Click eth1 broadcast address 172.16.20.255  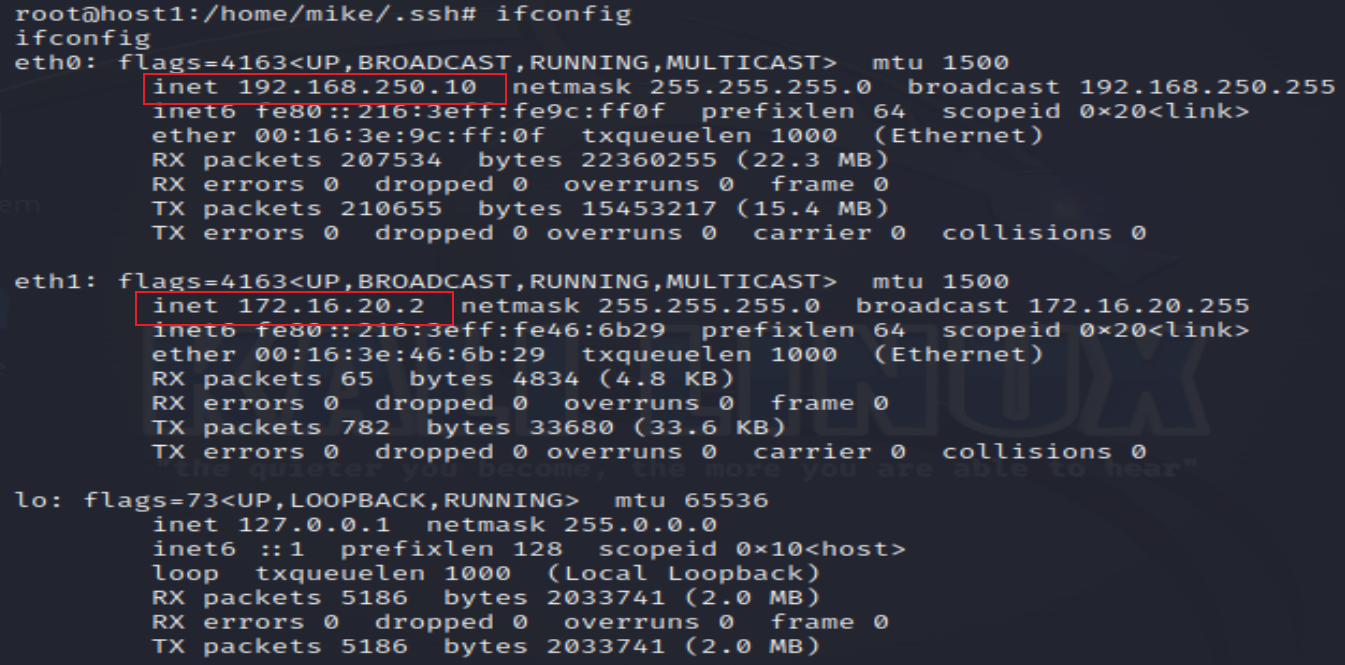tap(1138, 307)
